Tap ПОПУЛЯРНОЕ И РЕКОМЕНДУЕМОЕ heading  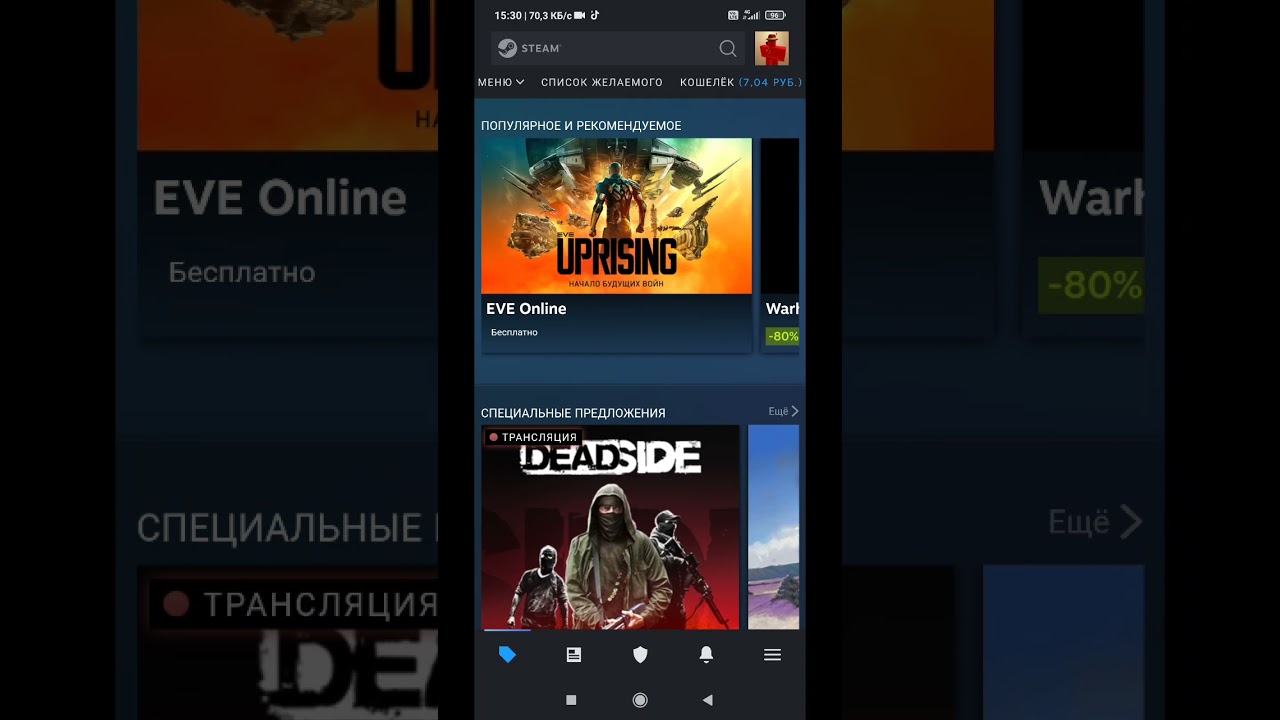pos(581,126)
